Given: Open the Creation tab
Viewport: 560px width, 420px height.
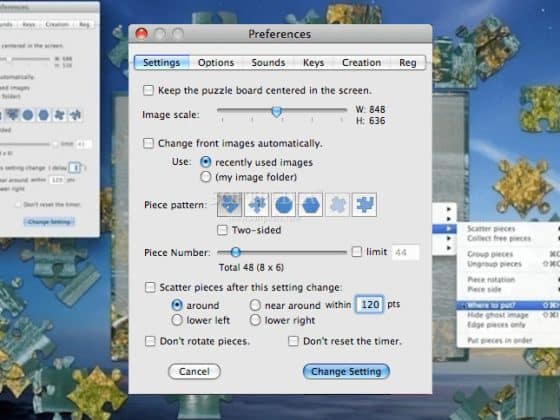Looking at the screenshot, I should coord(361,62).
